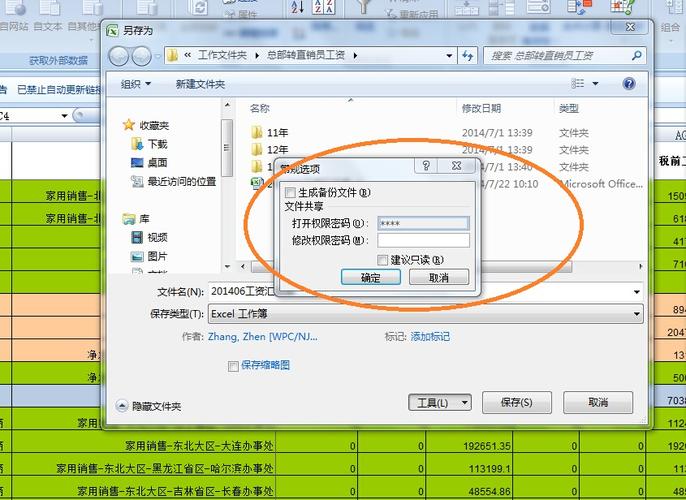Viewport: 686px width, 500px height.
Task: Click the Forward arrow in Save As dialog
Action: point(141,56)
